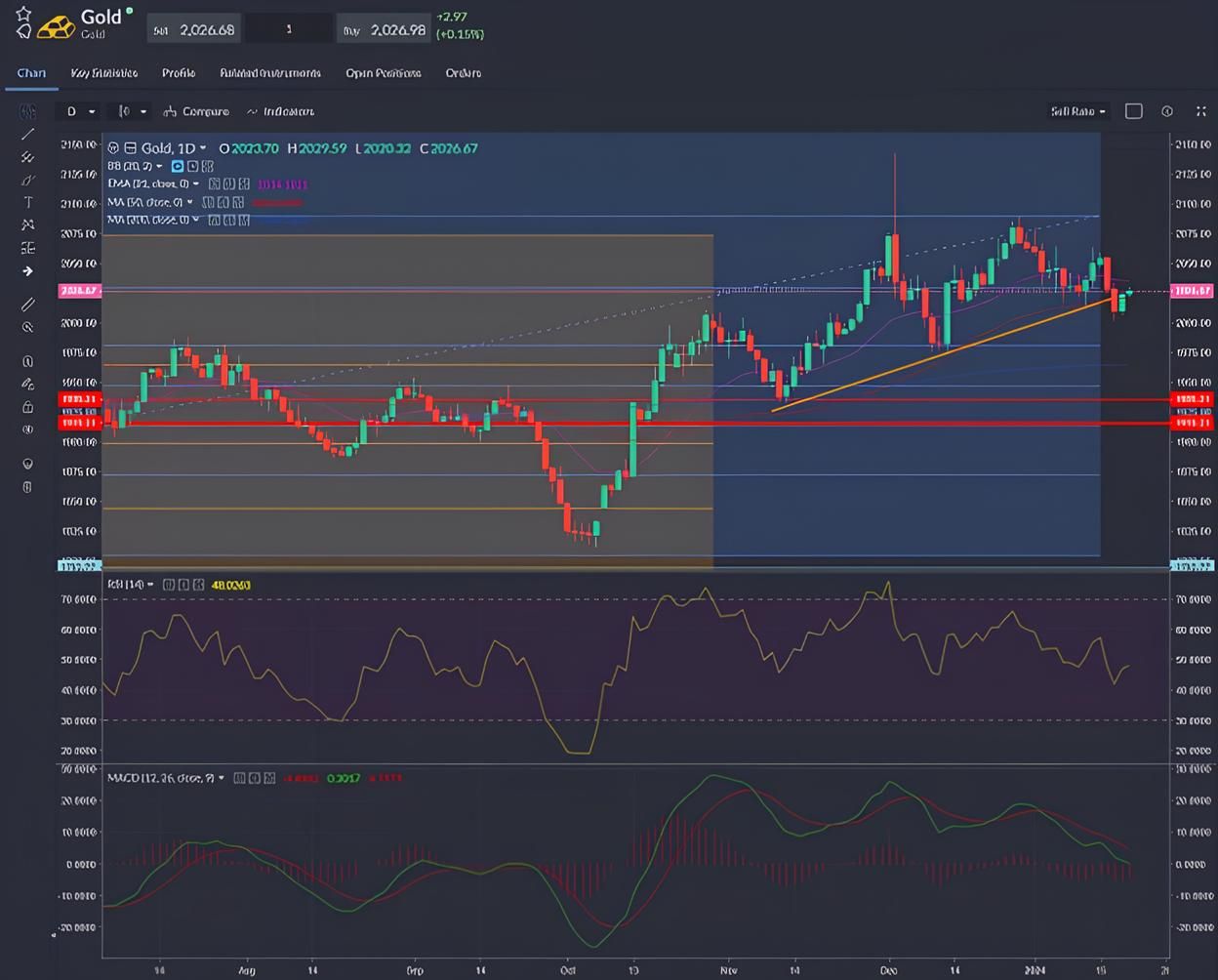This screenshot has height=980, width=1218.
Task: Take a chart snapshot using the camera icon
Action: 1134,111
